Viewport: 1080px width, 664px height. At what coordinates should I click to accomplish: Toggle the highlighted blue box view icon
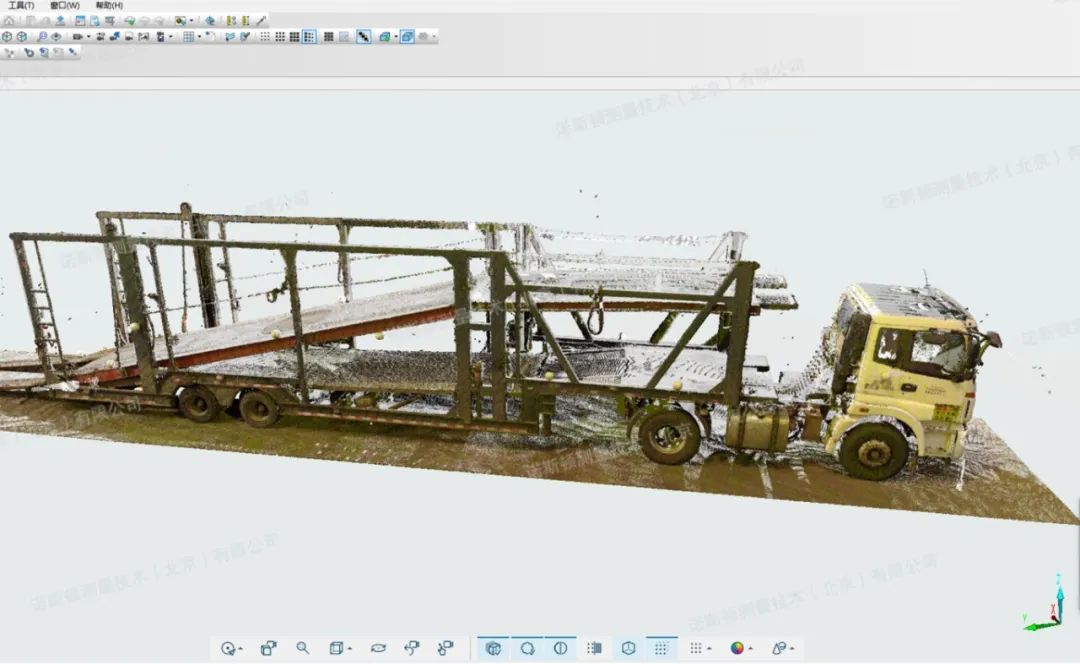coord(407,37)
